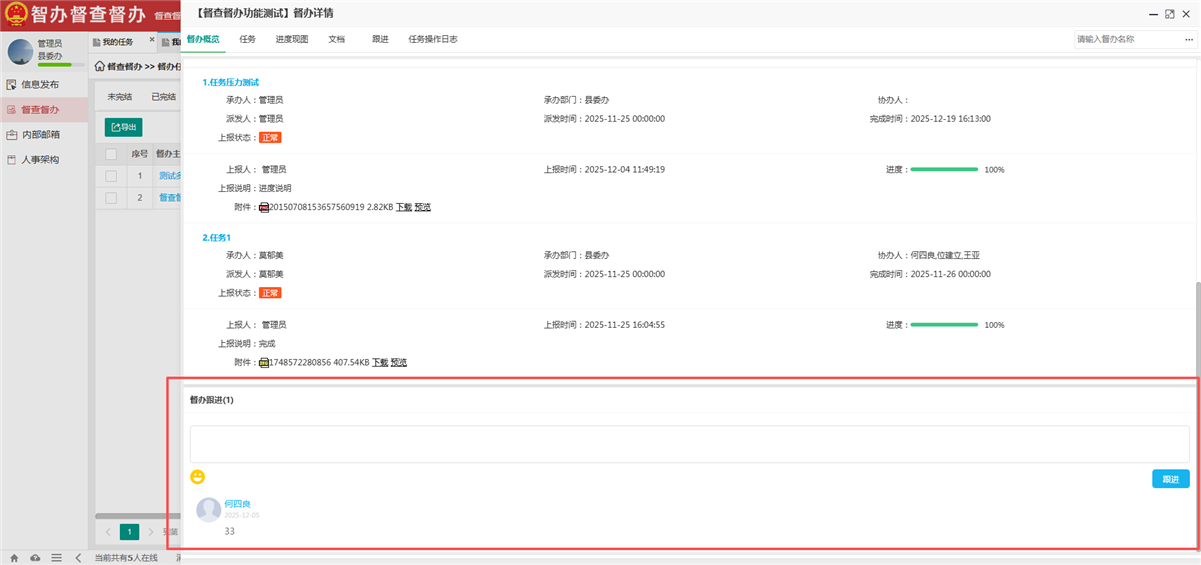Click the administrator profile avatar
This screenshot has width=1201, height=565.
coord(20,51)
